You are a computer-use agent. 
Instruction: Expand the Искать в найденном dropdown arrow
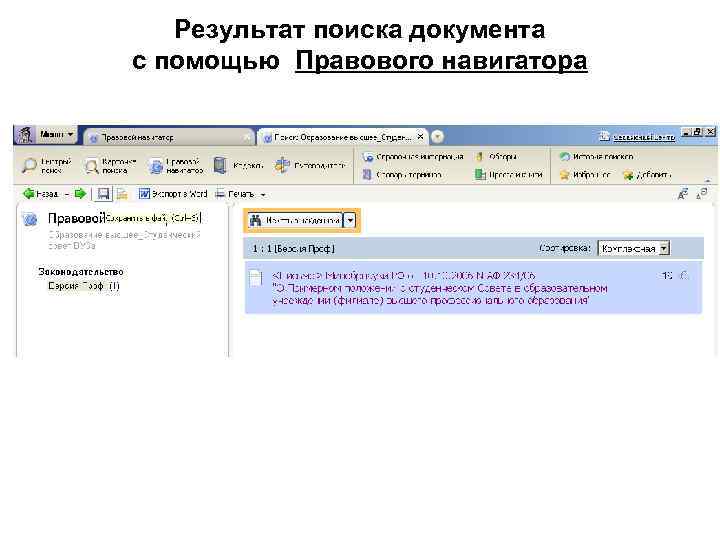[350, 220]
